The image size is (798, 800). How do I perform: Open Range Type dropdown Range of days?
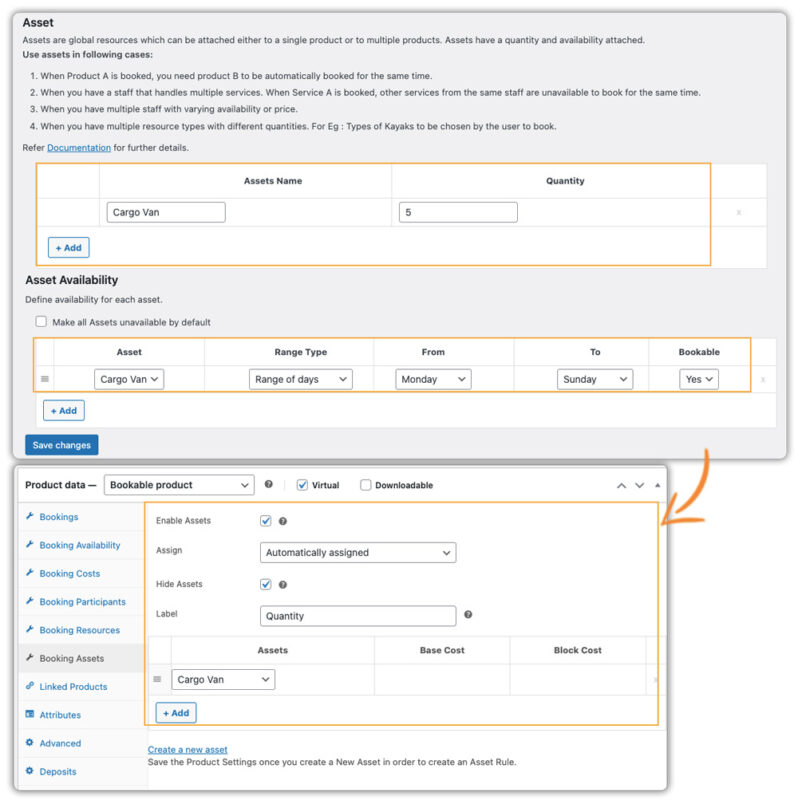pyautogui.click(x=301, y=379)
